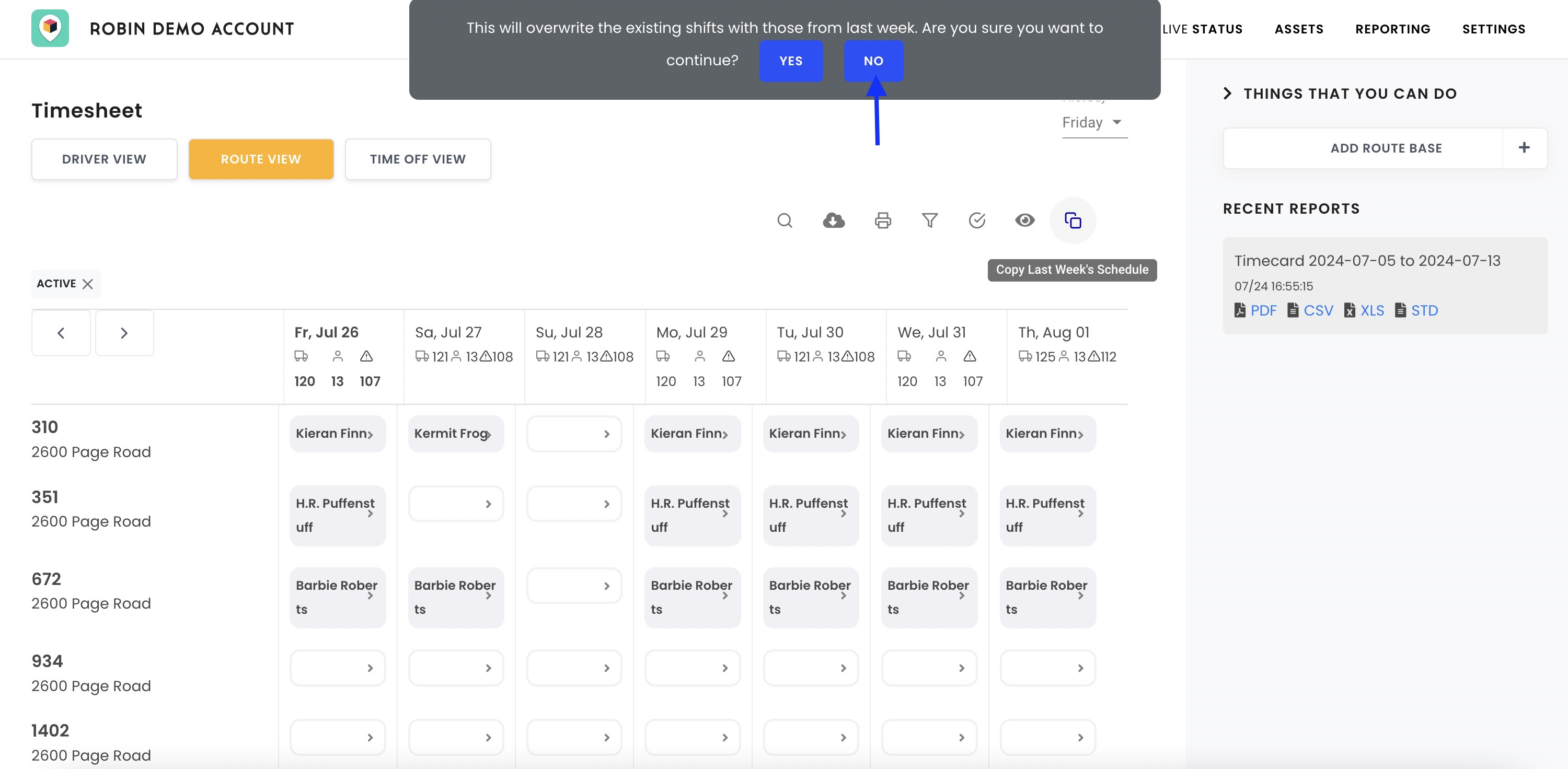1568x769 pixels.
Task: Click truck icon under Fr, Jul 26
Action: click(301, 356)
